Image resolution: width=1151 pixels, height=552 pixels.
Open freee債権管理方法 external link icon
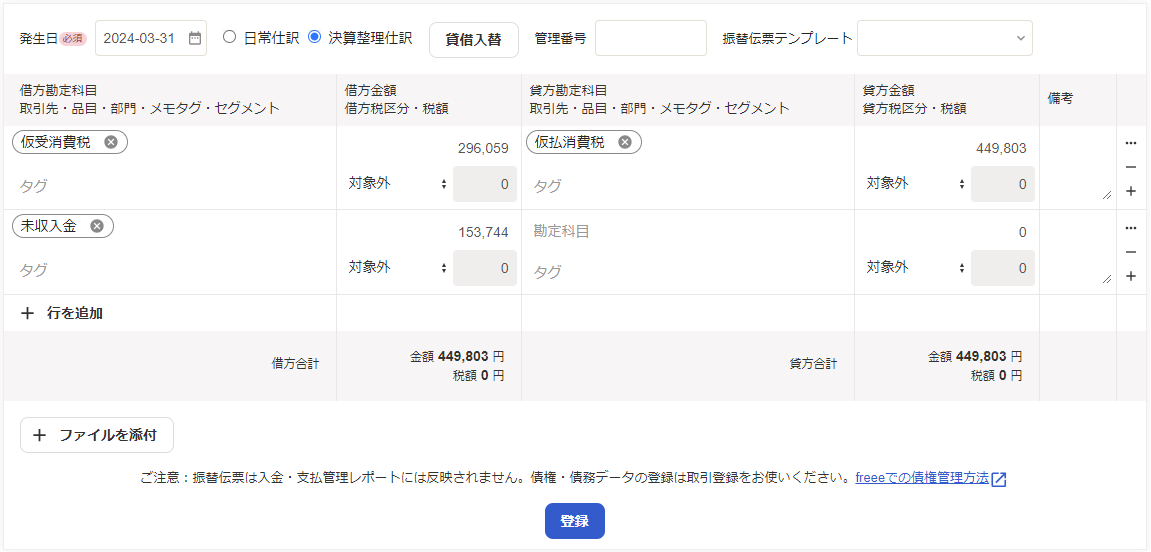[x=998, y=479]
